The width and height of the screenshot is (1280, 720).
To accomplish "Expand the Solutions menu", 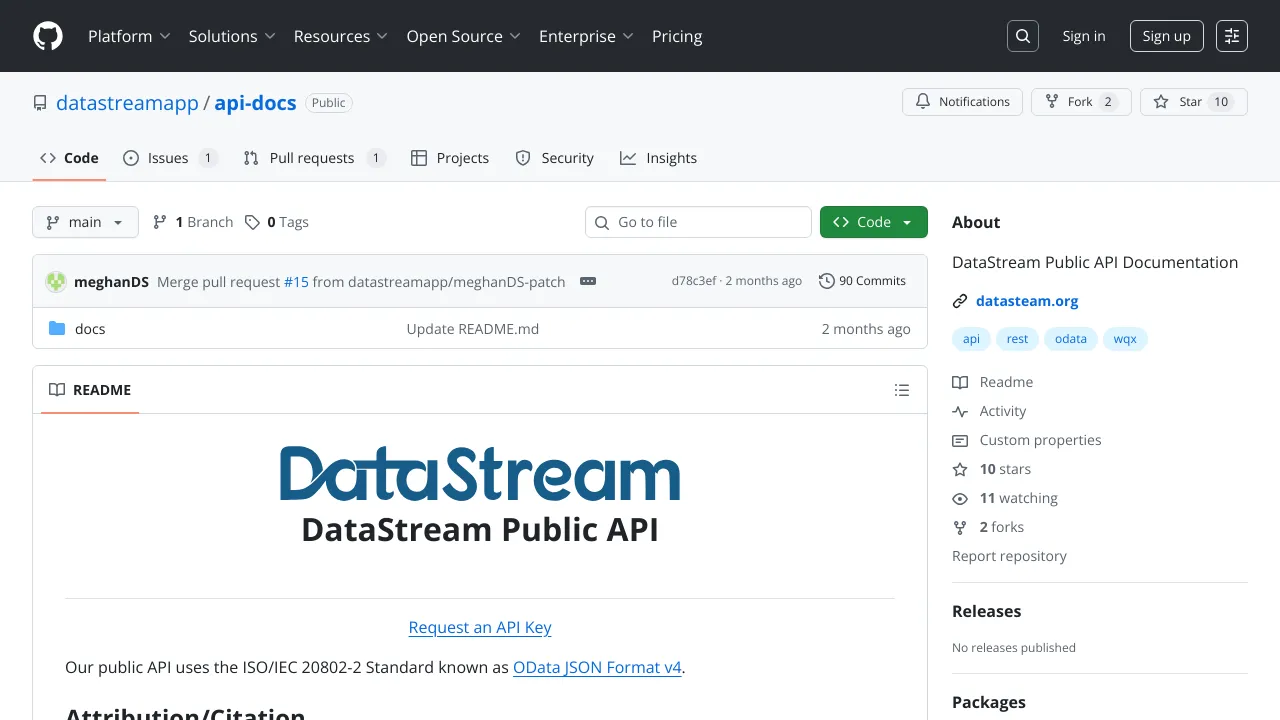I will click(x=232, y=36).
